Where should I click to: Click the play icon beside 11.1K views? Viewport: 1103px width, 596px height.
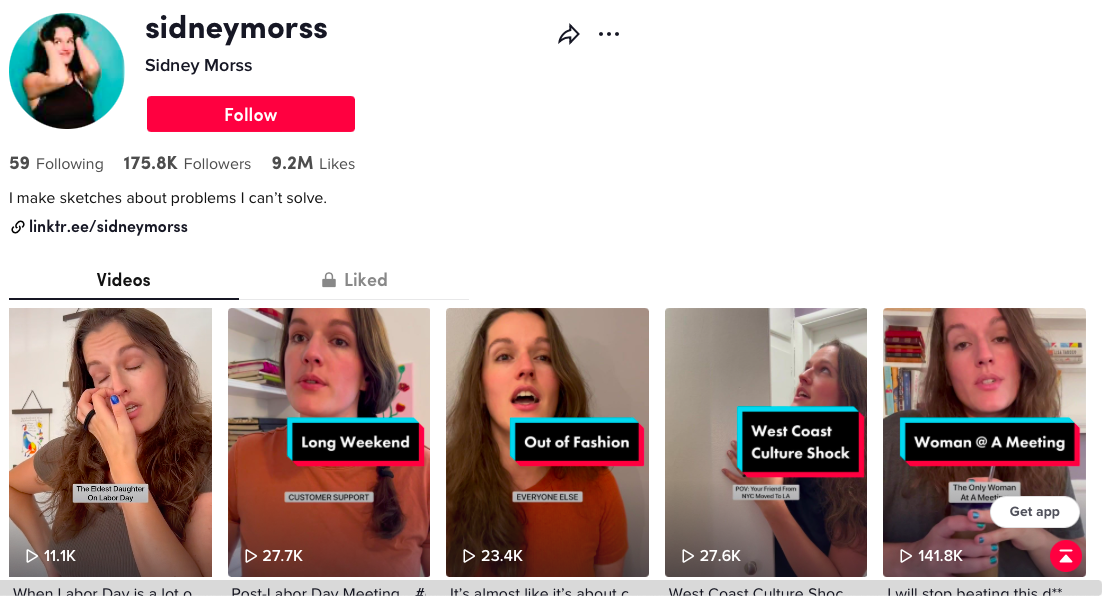tap(32, 556)
